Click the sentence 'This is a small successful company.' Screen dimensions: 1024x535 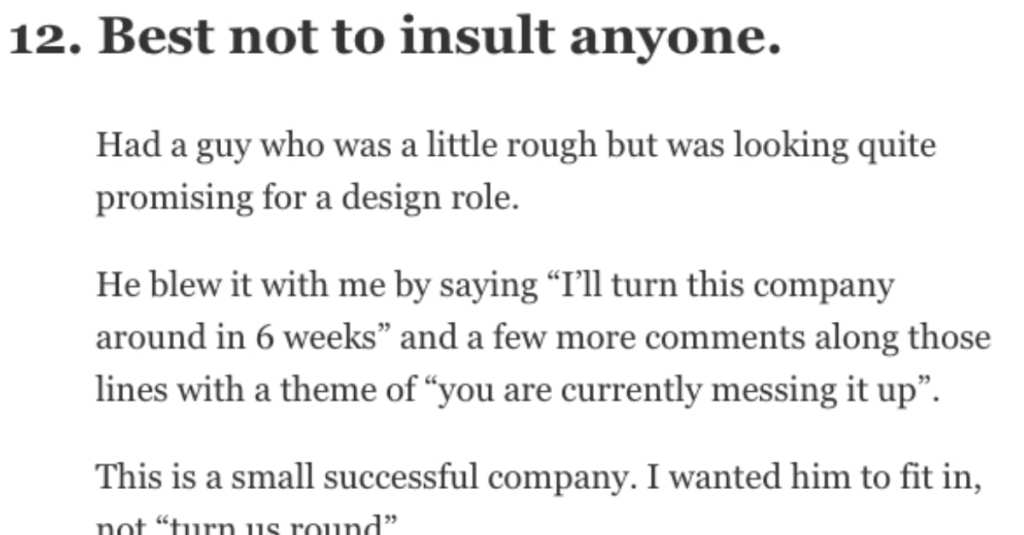[x=366, y=478]
